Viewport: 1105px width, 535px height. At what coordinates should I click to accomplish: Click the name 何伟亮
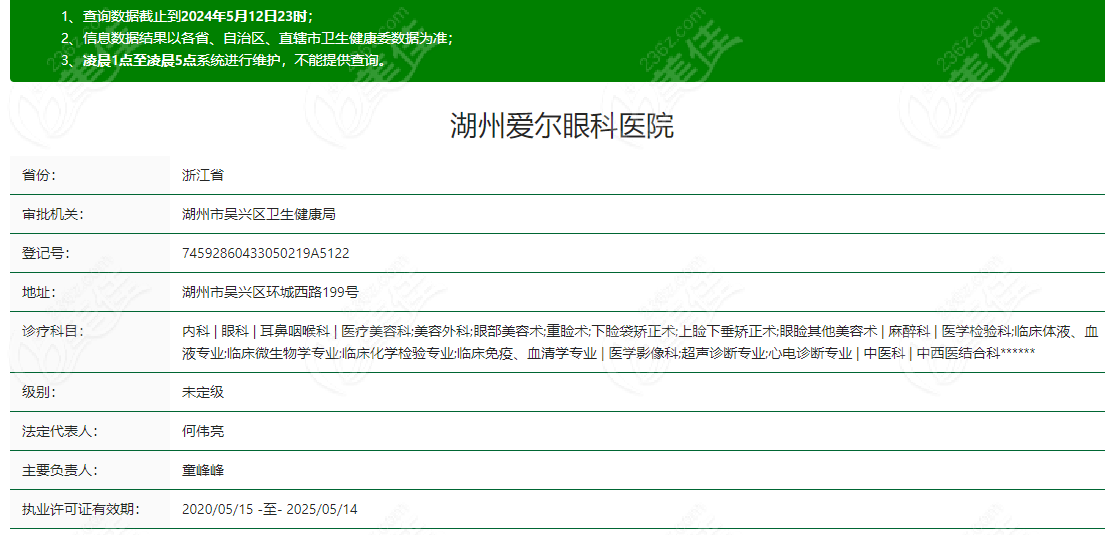pos(203,431)
